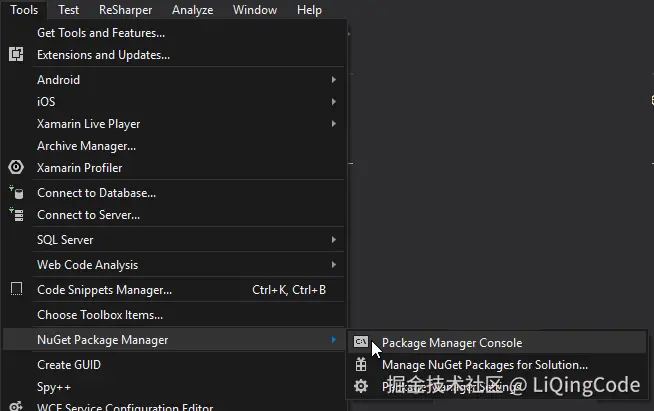
Task: Click the Connect to Database icon
Action: click(x=16, y=192)
